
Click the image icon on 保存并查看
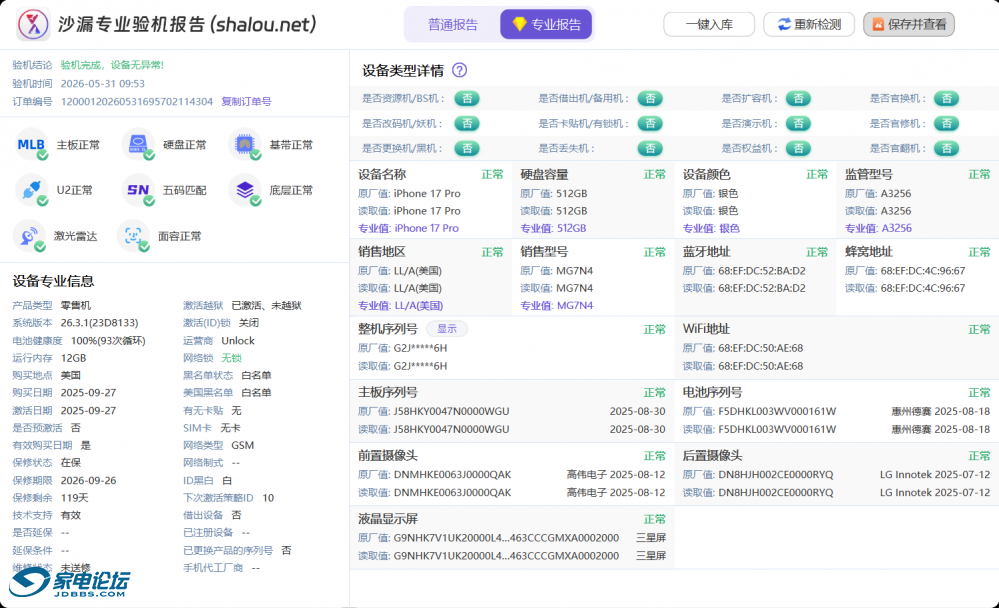tap(878, 24)
